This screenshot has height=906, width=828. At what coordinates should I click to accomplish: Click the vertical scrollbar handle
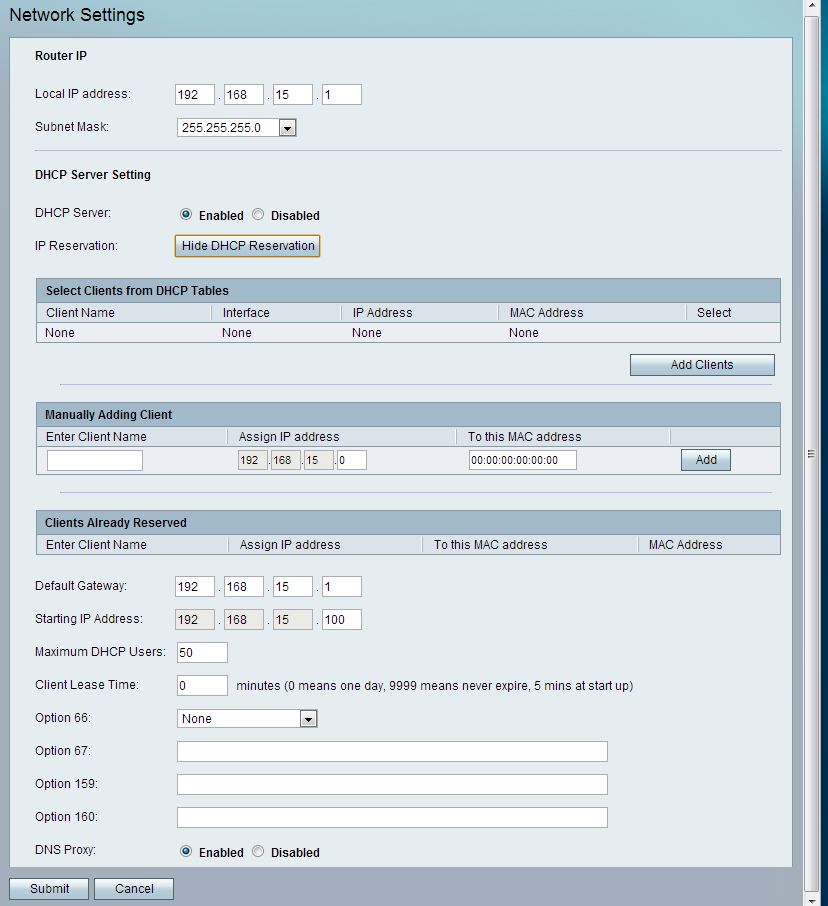(x=811, y=453)
